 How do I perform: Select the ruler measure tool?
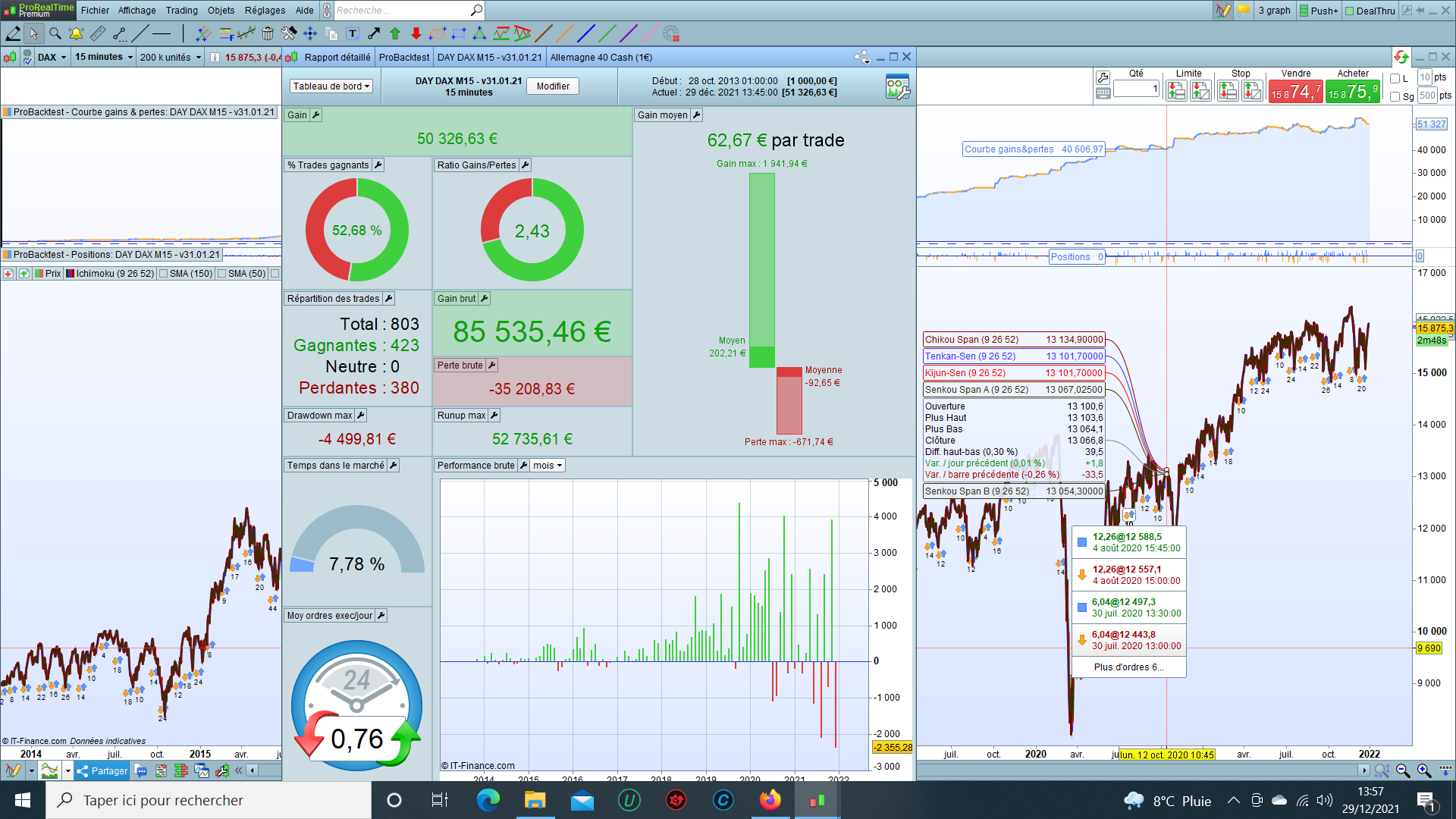coord(97,33)
